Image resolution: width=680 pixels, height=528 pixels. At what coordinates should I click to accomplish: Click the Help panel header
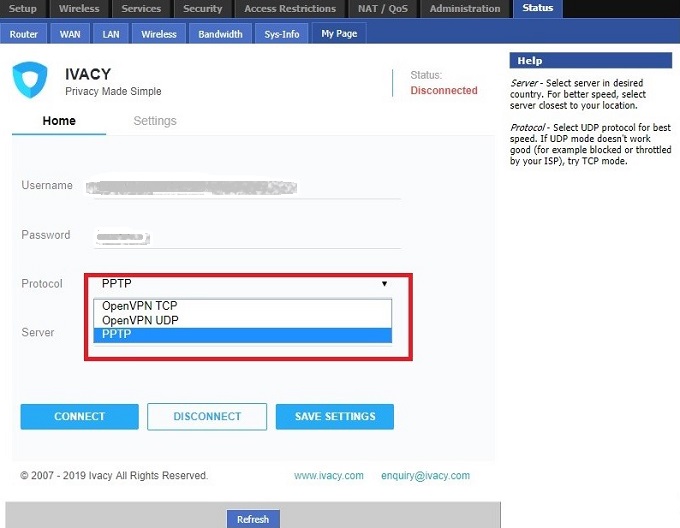tap(591, 61)
